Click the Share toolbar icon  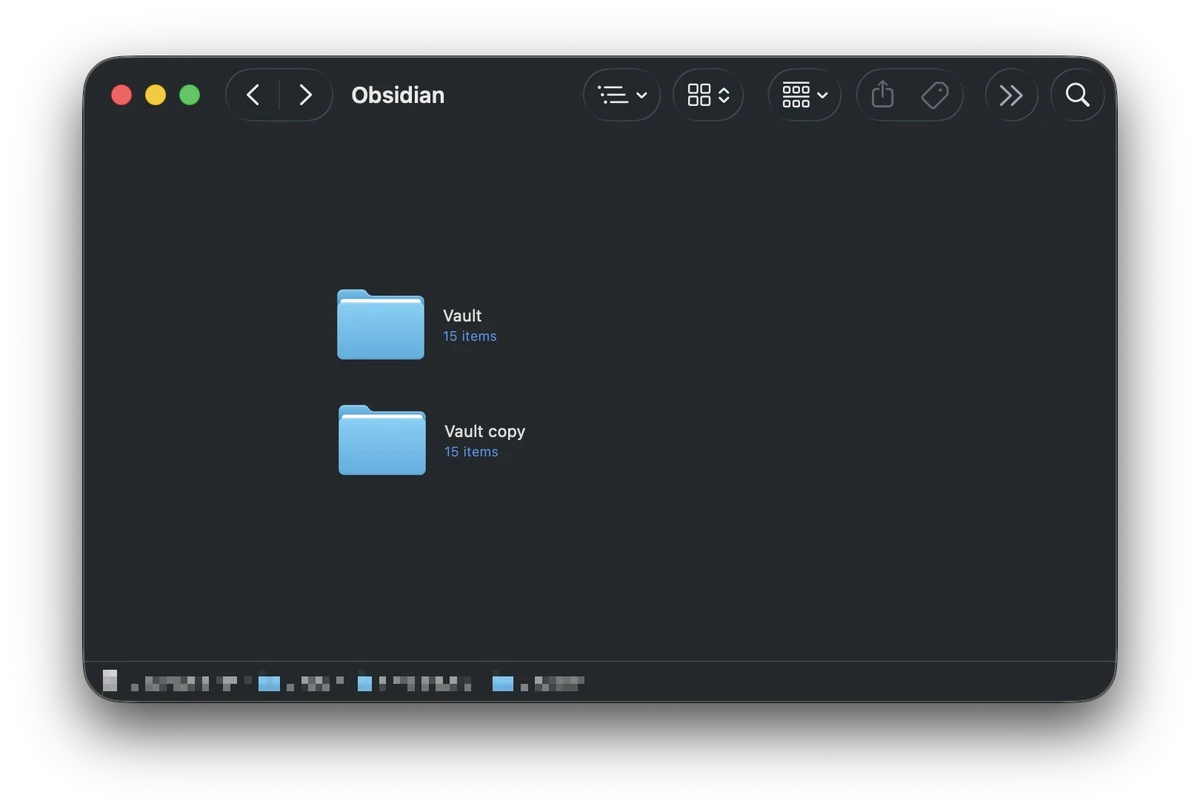(882, 95)
